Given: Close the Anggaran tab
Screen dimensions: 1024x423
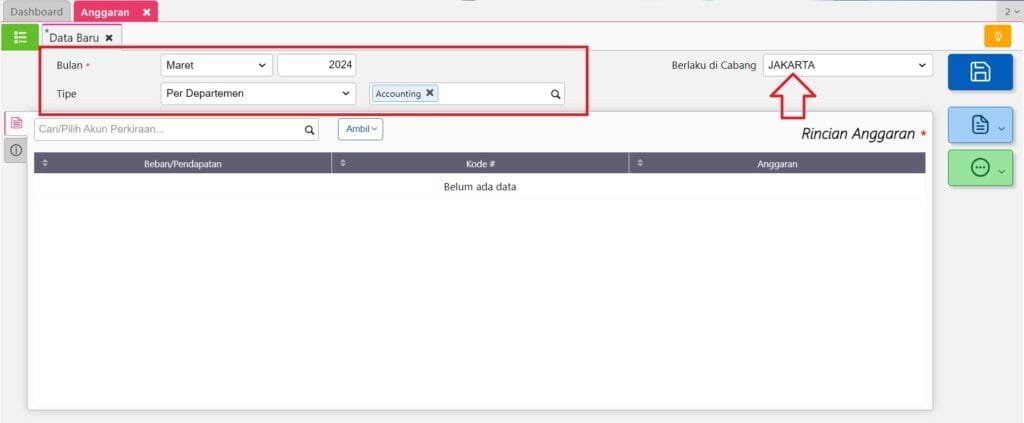Looking at the screenshot, I should click(x=146, y=12).
